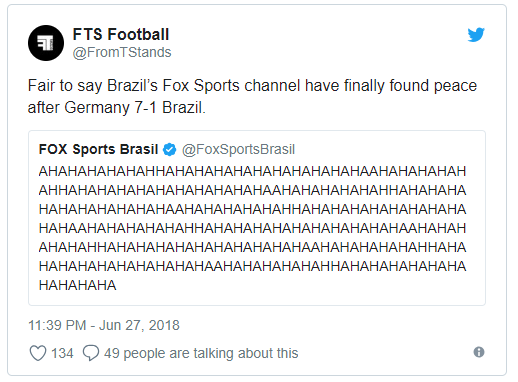Open the FOX Sports Brasil account name
The height and width of the screenshot is (382, 518).
(98, 149)
